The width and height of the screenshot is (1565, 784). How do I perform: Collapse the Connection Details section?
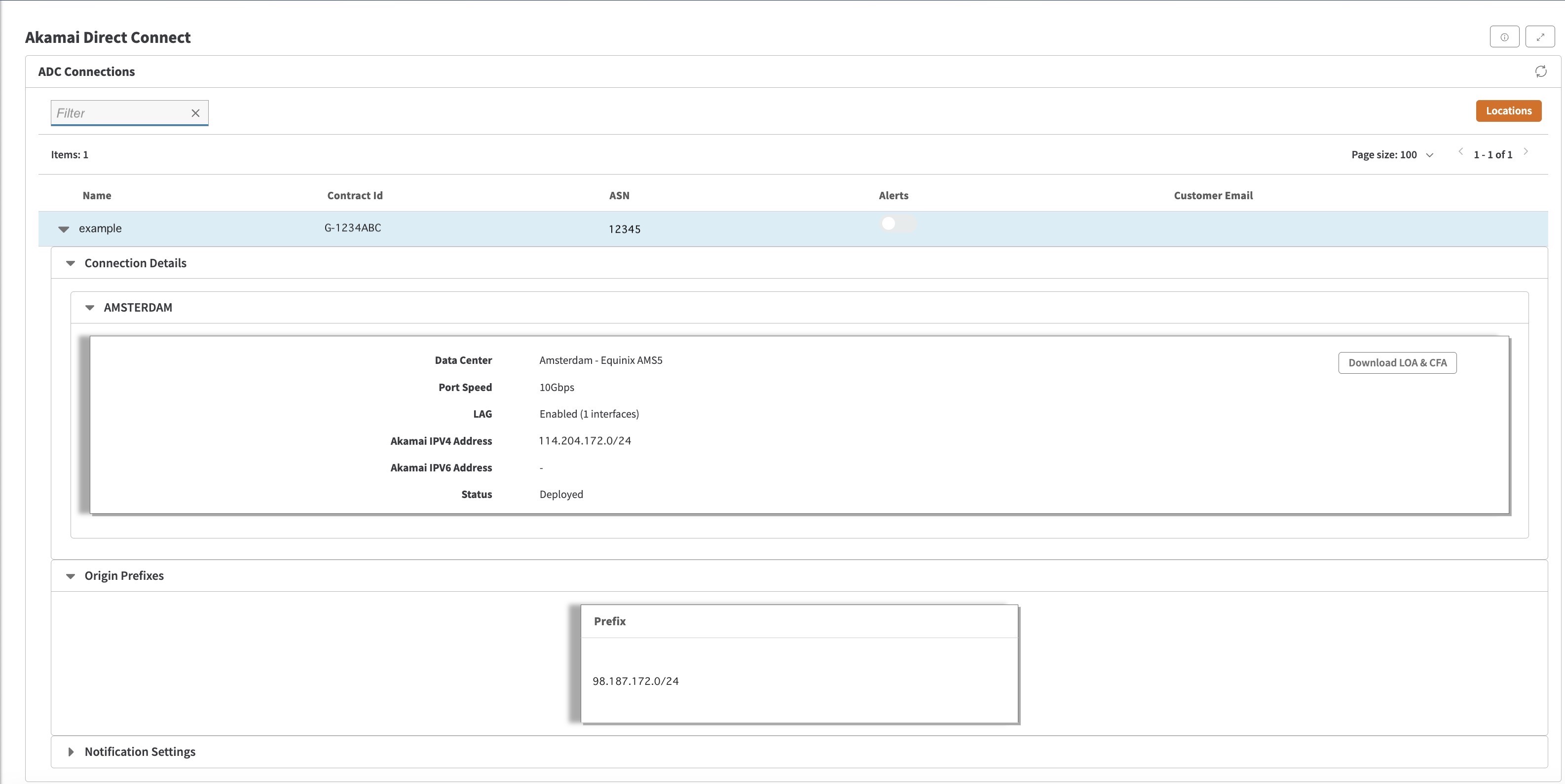pyautogui.click(x=71, y=264)
